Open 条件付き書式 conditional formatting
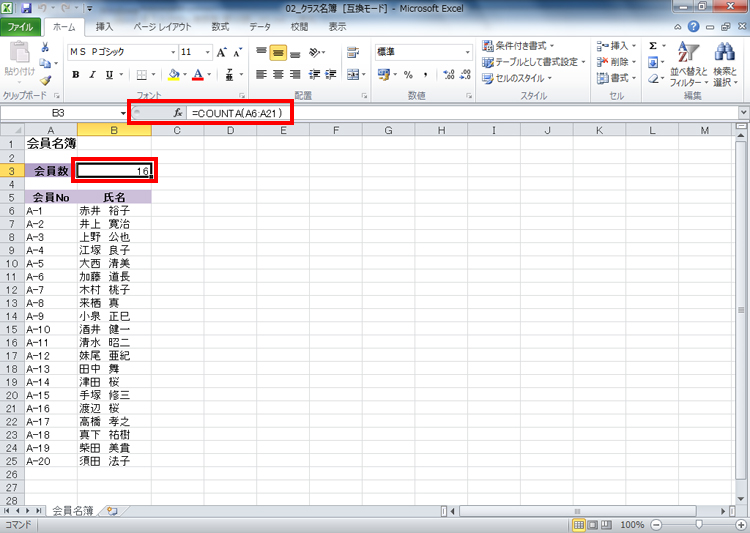 pyautogui.click(x=518, y=46)
